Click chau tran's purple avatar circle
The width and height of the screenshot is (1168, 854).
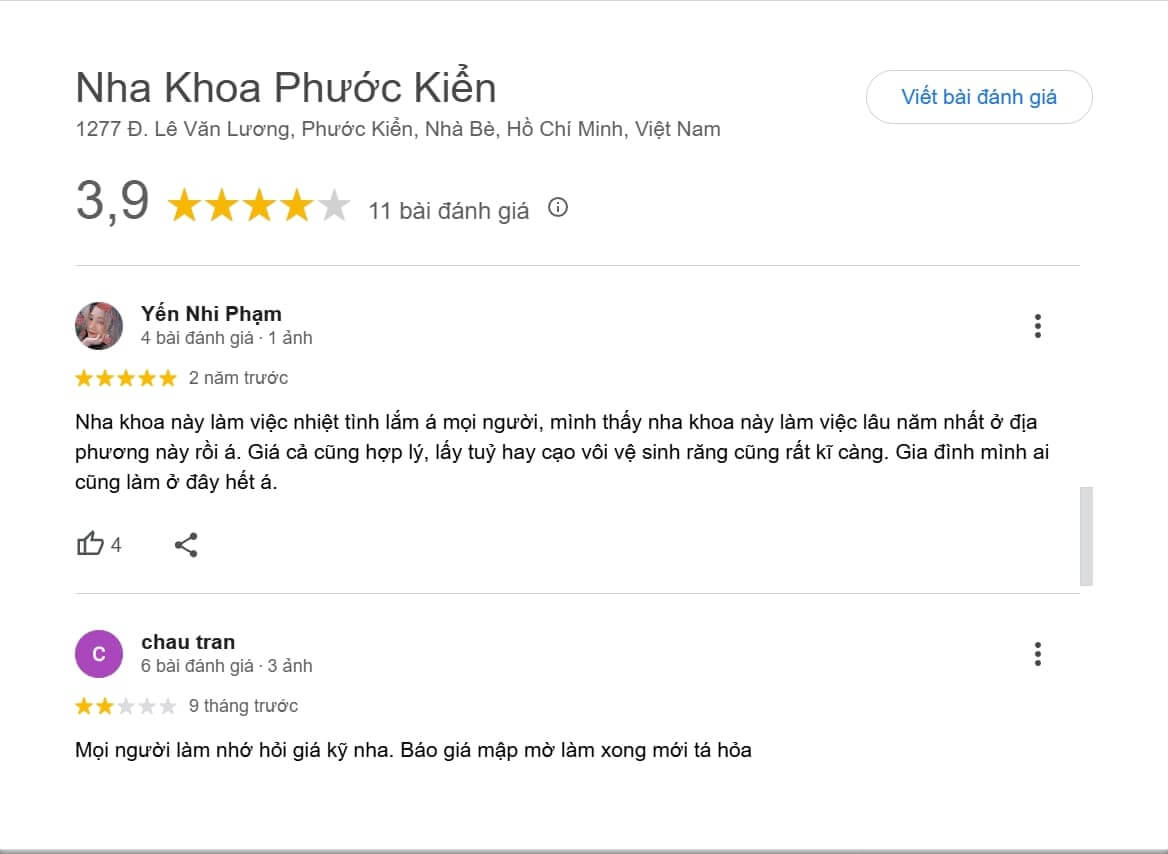click(99, 653)
